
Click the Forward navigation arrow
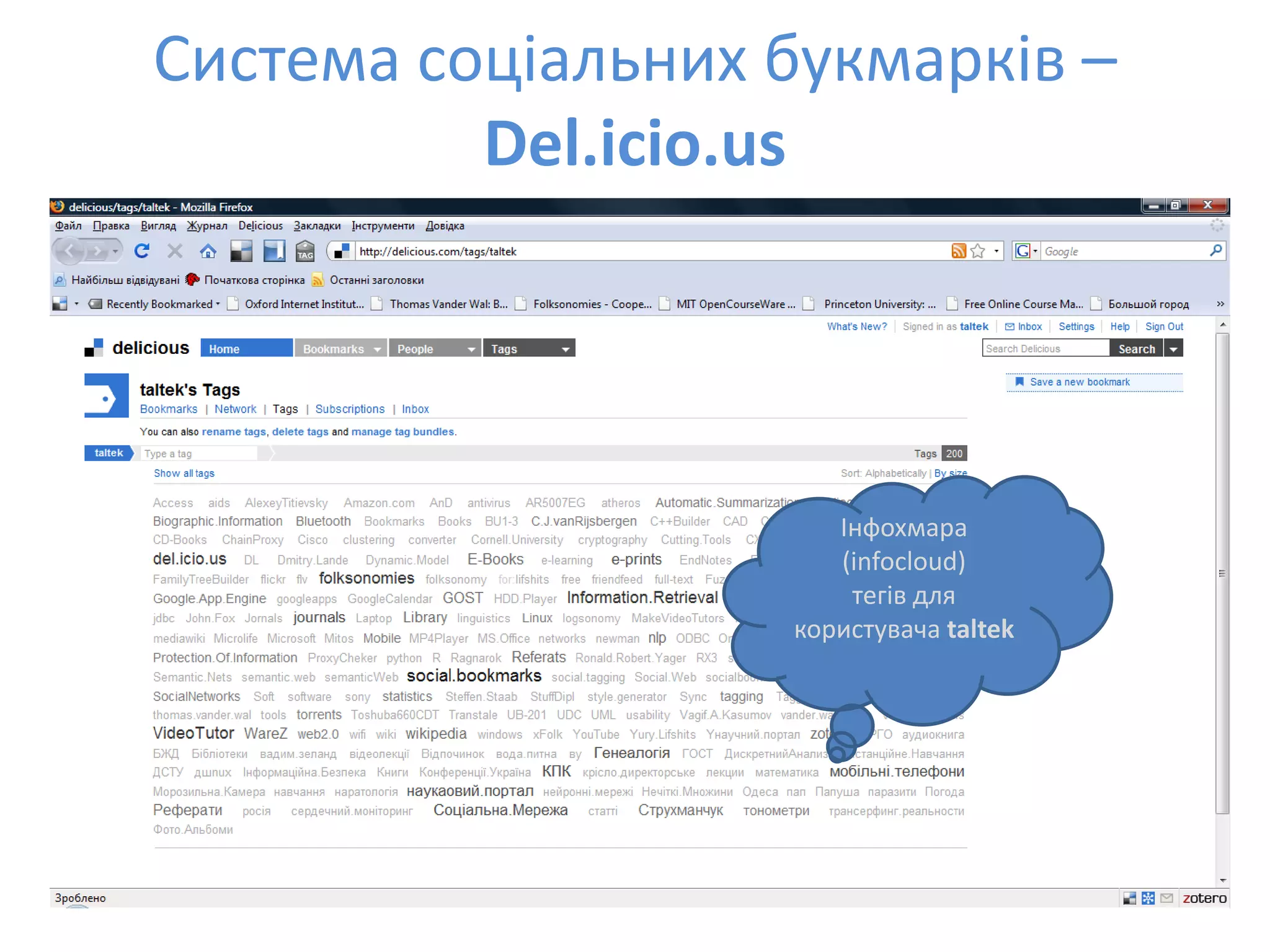pos(97,252)
